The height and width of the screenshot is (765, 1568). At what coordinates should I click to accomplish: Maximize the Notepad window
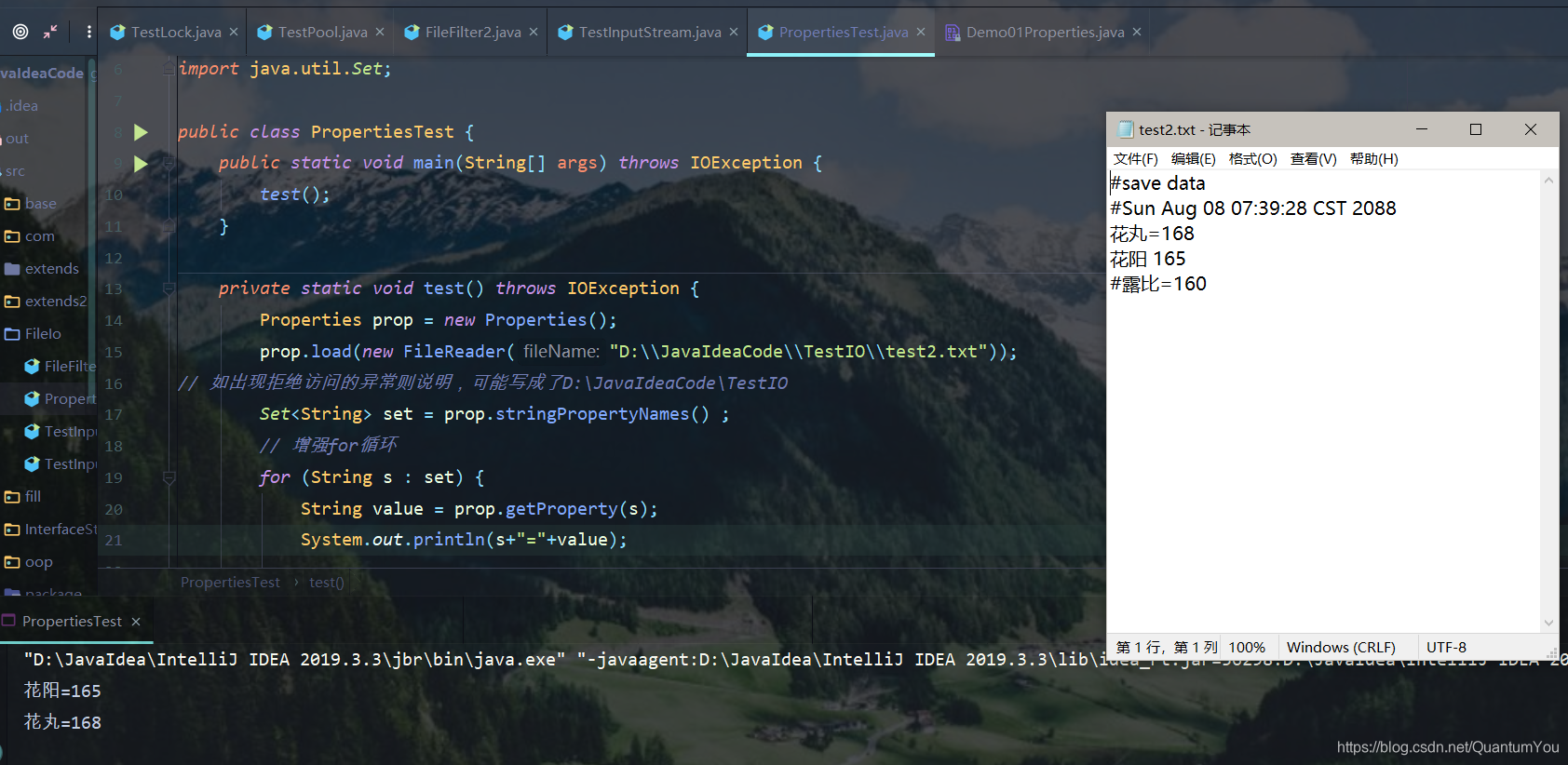tap(1476, 129)
